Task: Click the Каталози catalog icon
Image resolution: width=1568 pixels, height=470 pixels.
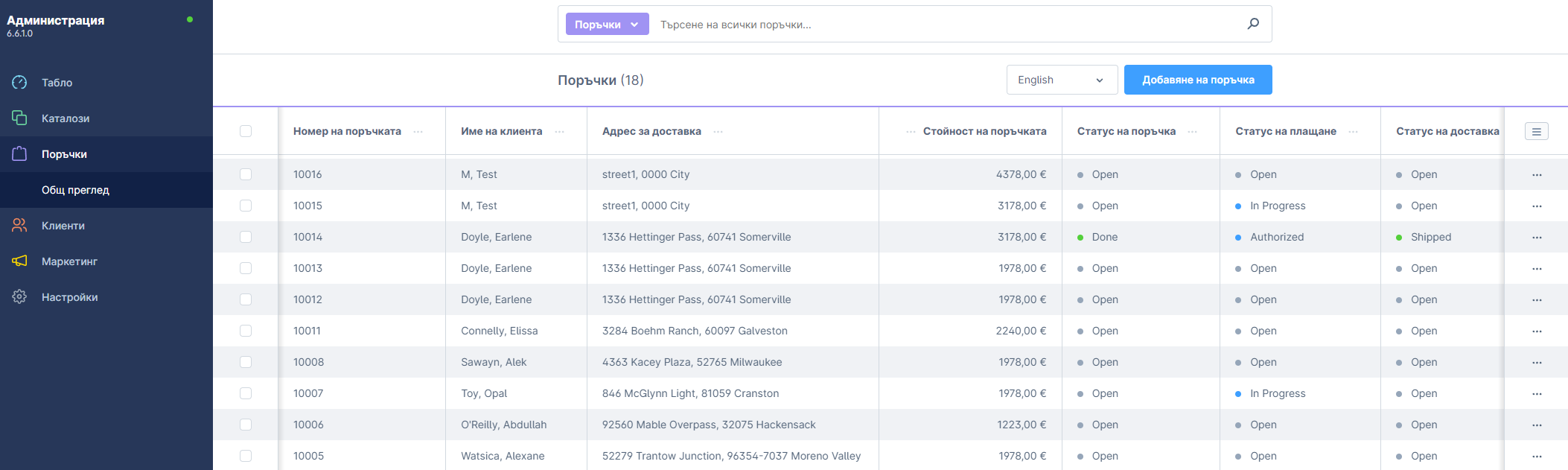Action: click(19, 118)
